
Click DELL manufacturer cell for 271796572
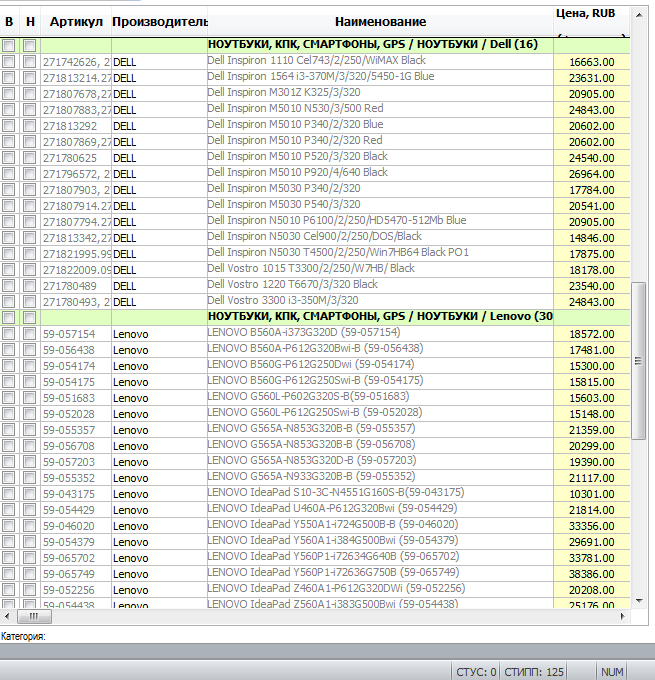coord(159,174)
